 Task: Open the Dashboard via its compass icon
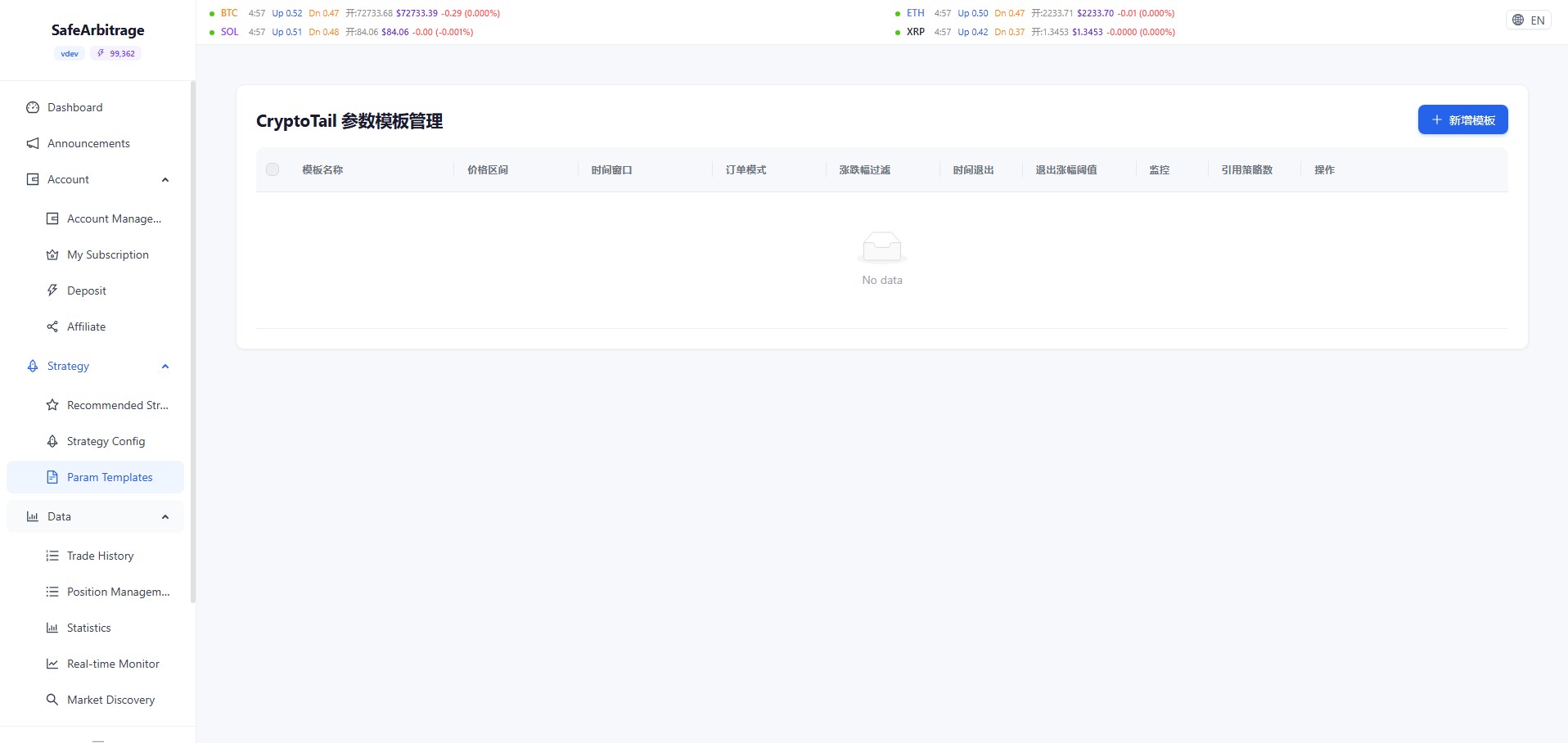[32, 107]
